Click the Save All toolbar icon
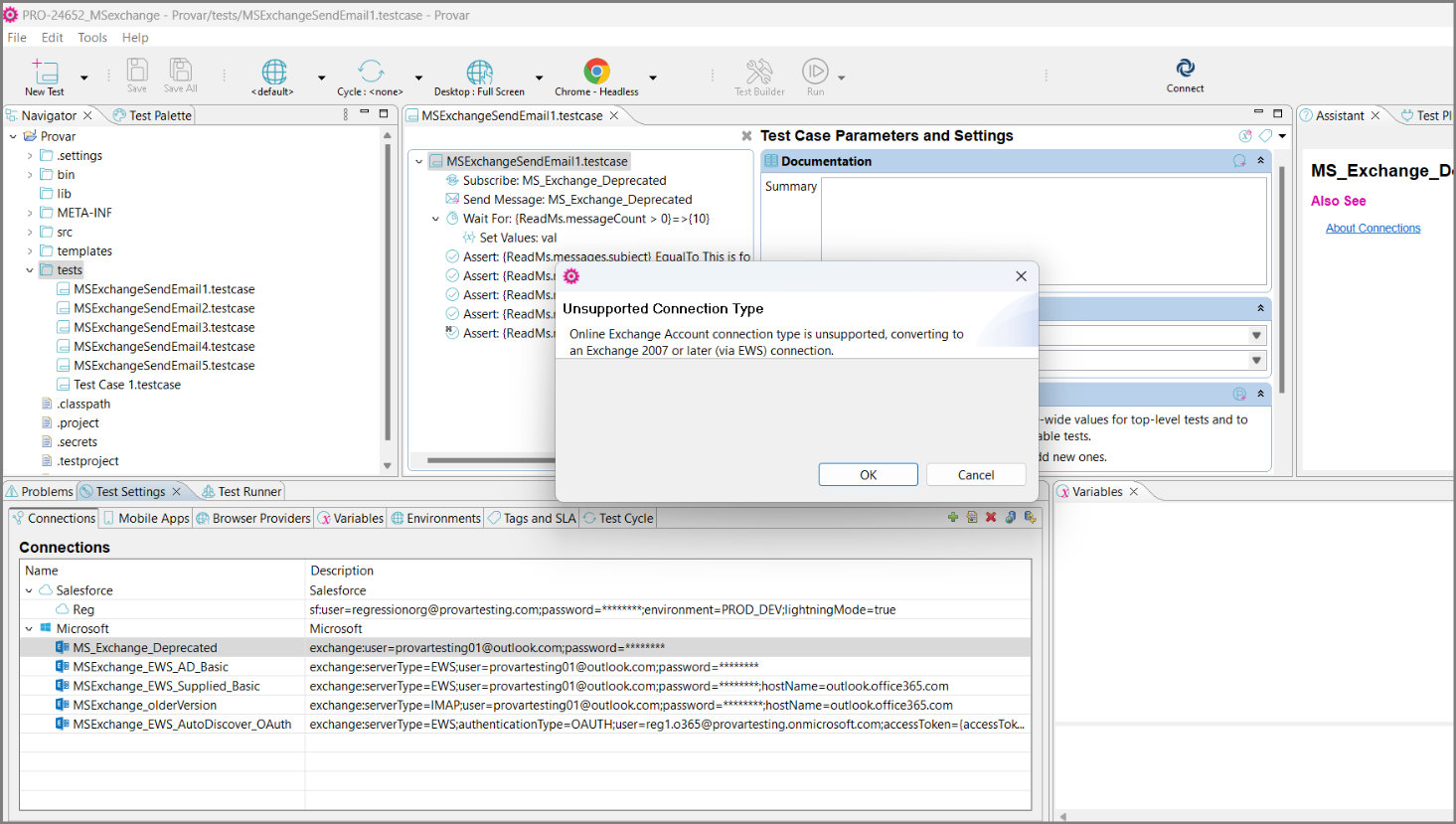This screenshot has height=824, width=1456. [180, 70]
